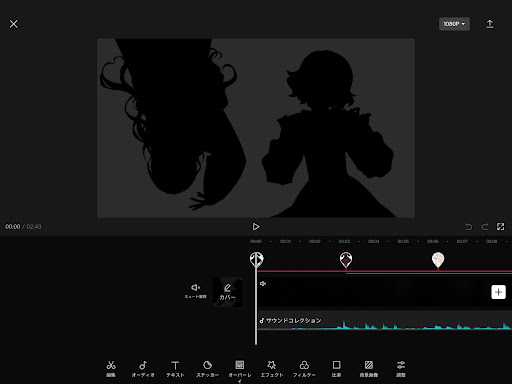
Task: Open the scissors Edit (編集) tool
Action: [111, 368]
